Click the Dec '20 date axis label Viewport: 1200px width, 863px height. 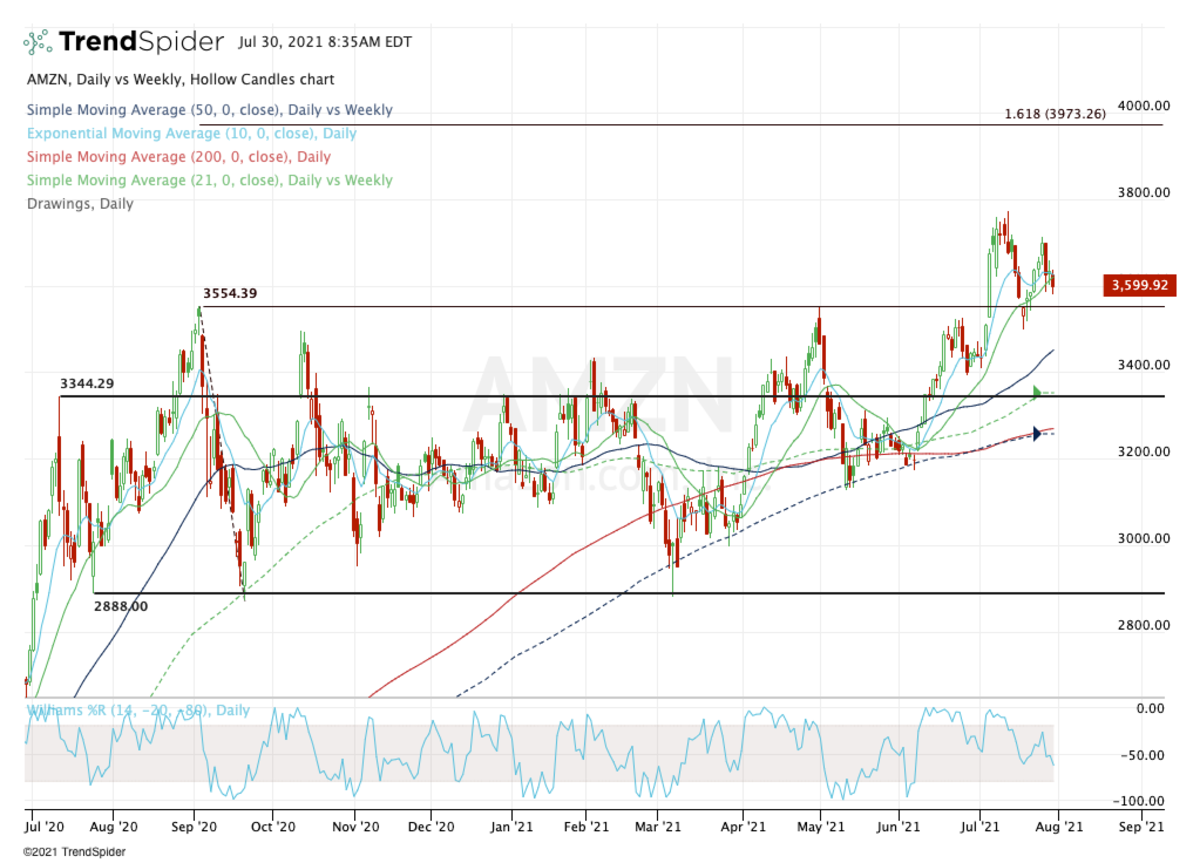pos(432,827)
